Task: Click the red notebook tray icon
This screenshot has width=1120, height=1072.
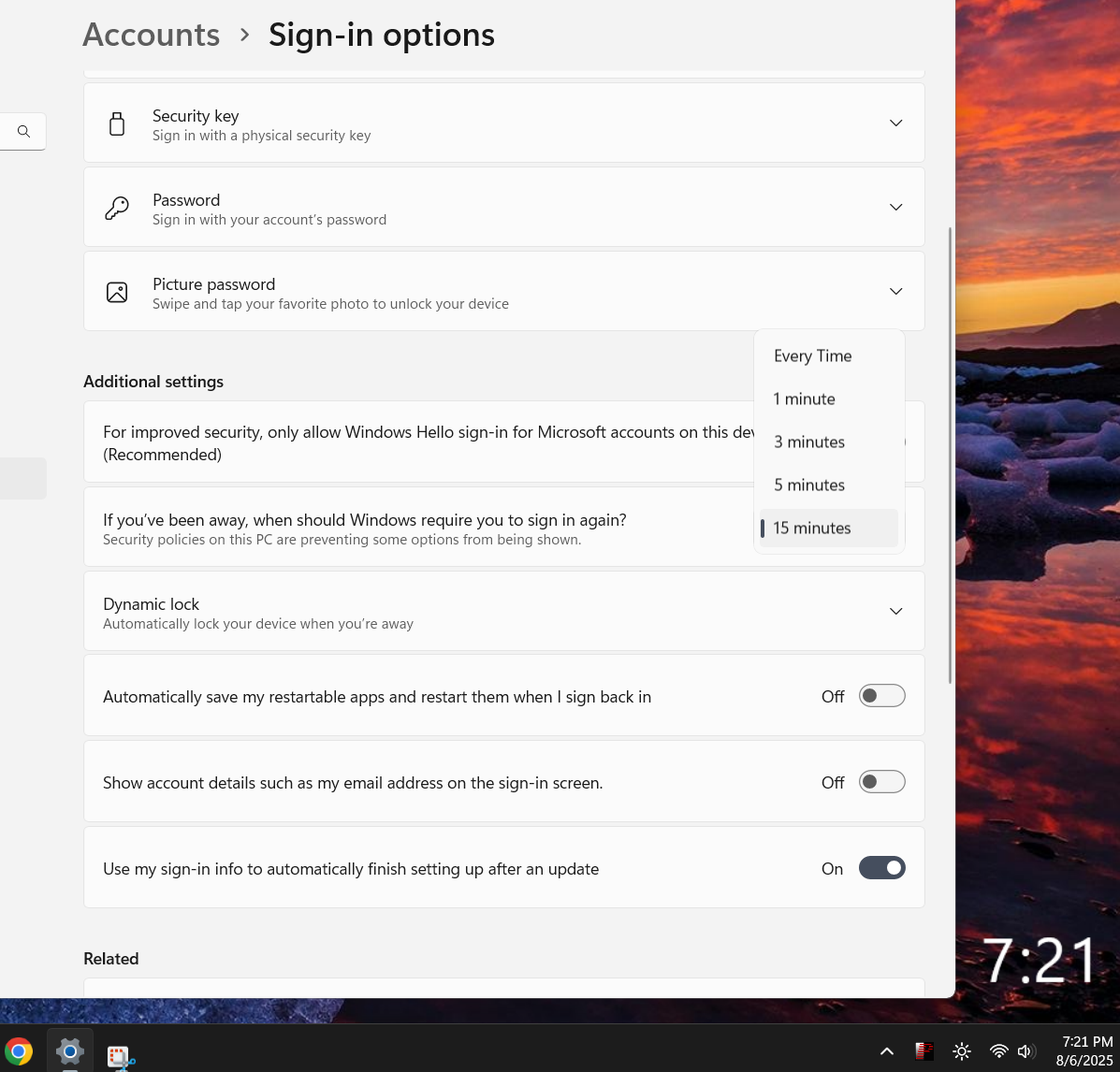Action: (924, 1051)
